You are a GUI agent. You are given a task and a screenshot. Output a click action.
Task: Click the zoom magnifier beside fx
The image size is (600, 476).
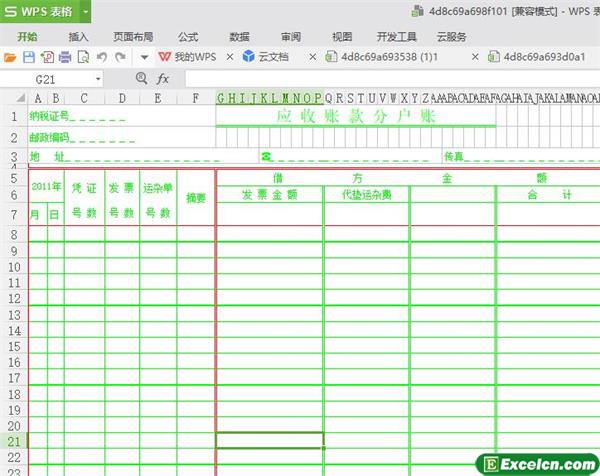click(142, 78)
